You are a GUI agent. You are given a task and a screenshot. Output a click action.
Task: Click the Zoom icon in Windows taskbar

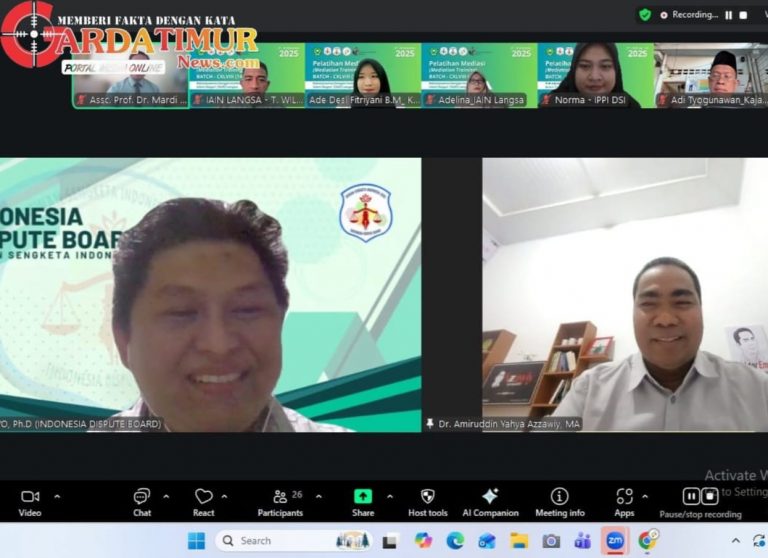tap(614, 541)
